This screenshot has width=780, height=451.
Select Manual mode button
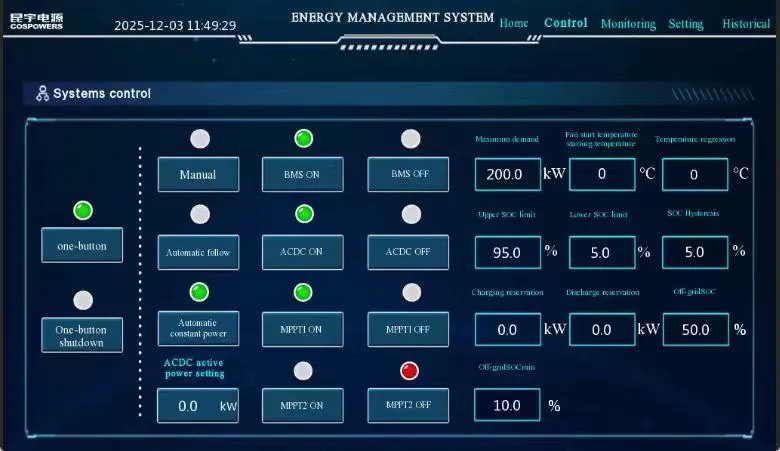point(198,175)
